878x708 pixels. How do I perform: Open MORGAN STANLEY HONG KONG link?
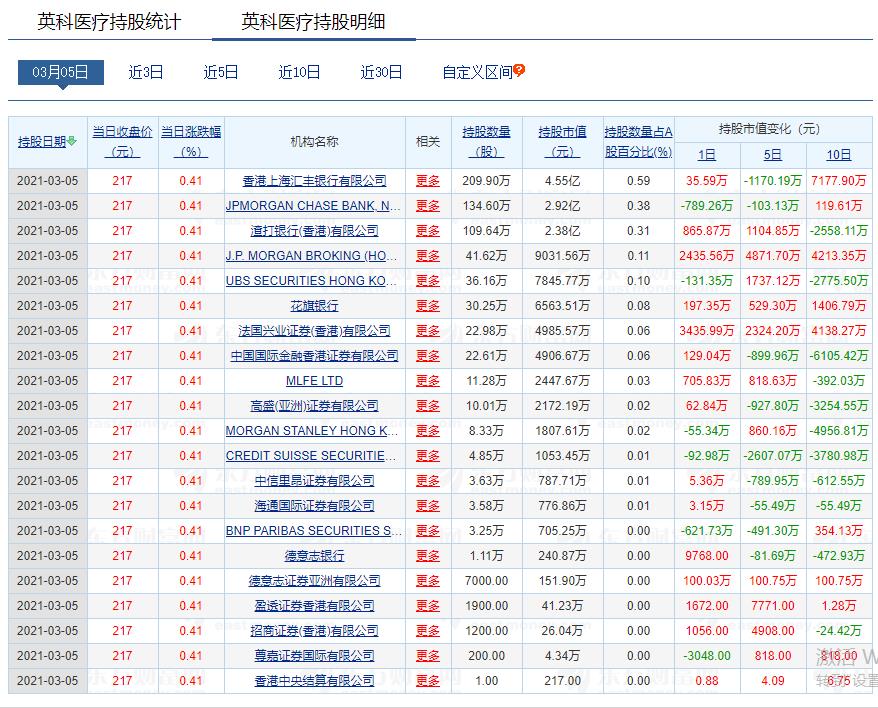click(x=312, y=431)
